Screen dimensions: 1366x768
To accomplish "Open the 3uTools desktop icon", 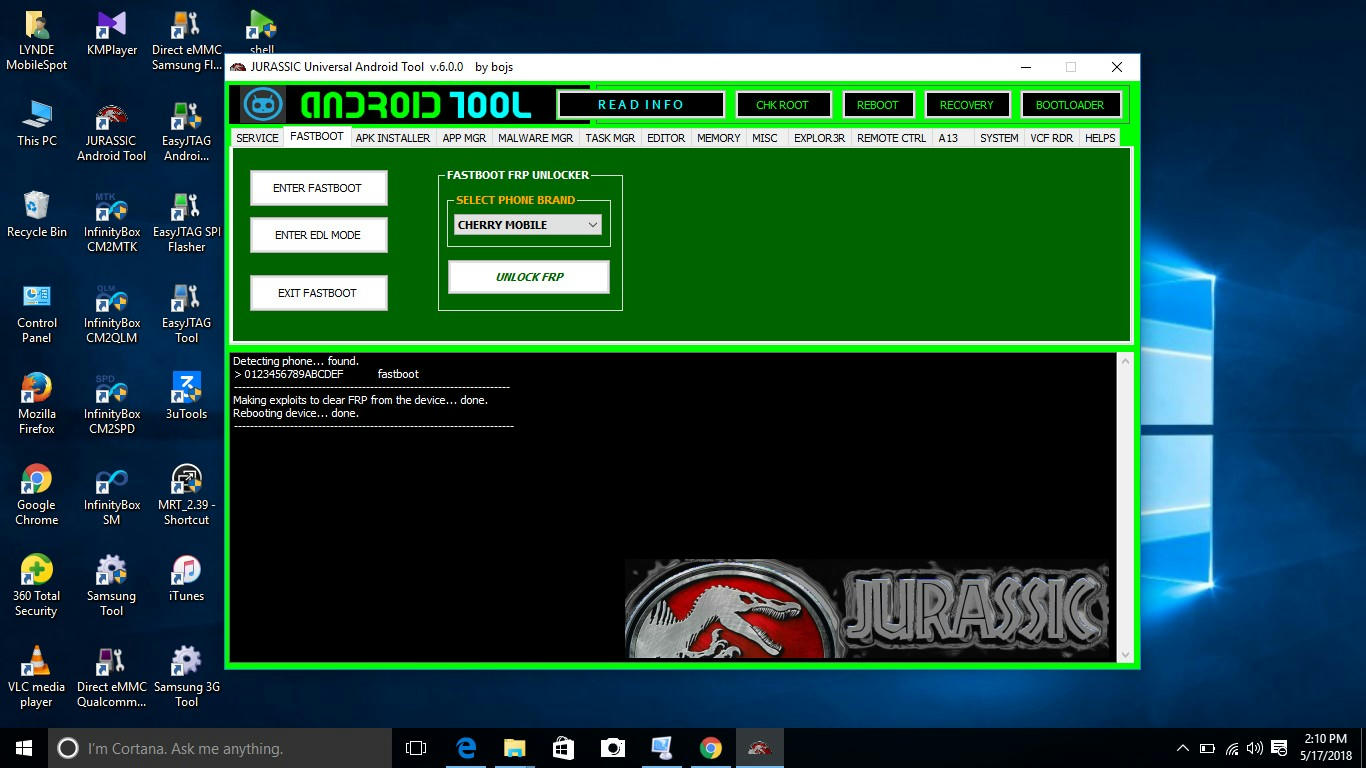I will tap(186, 395).
